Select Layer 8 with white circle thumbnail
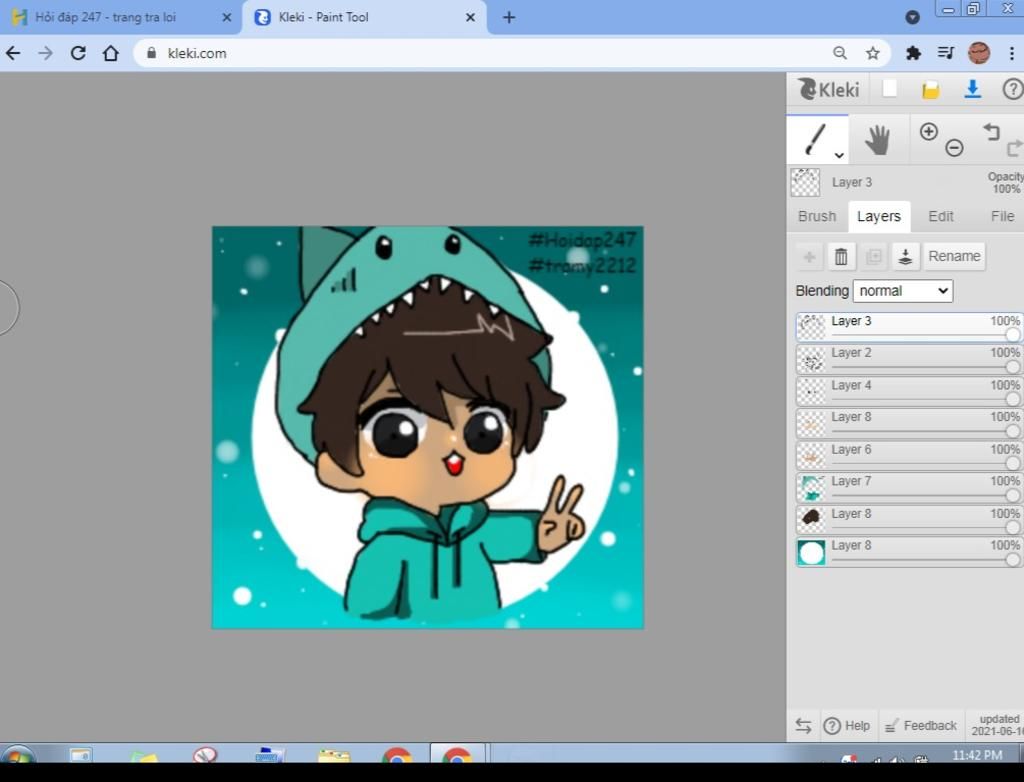This screenshot has width=1024, height=782. point(909,551)
